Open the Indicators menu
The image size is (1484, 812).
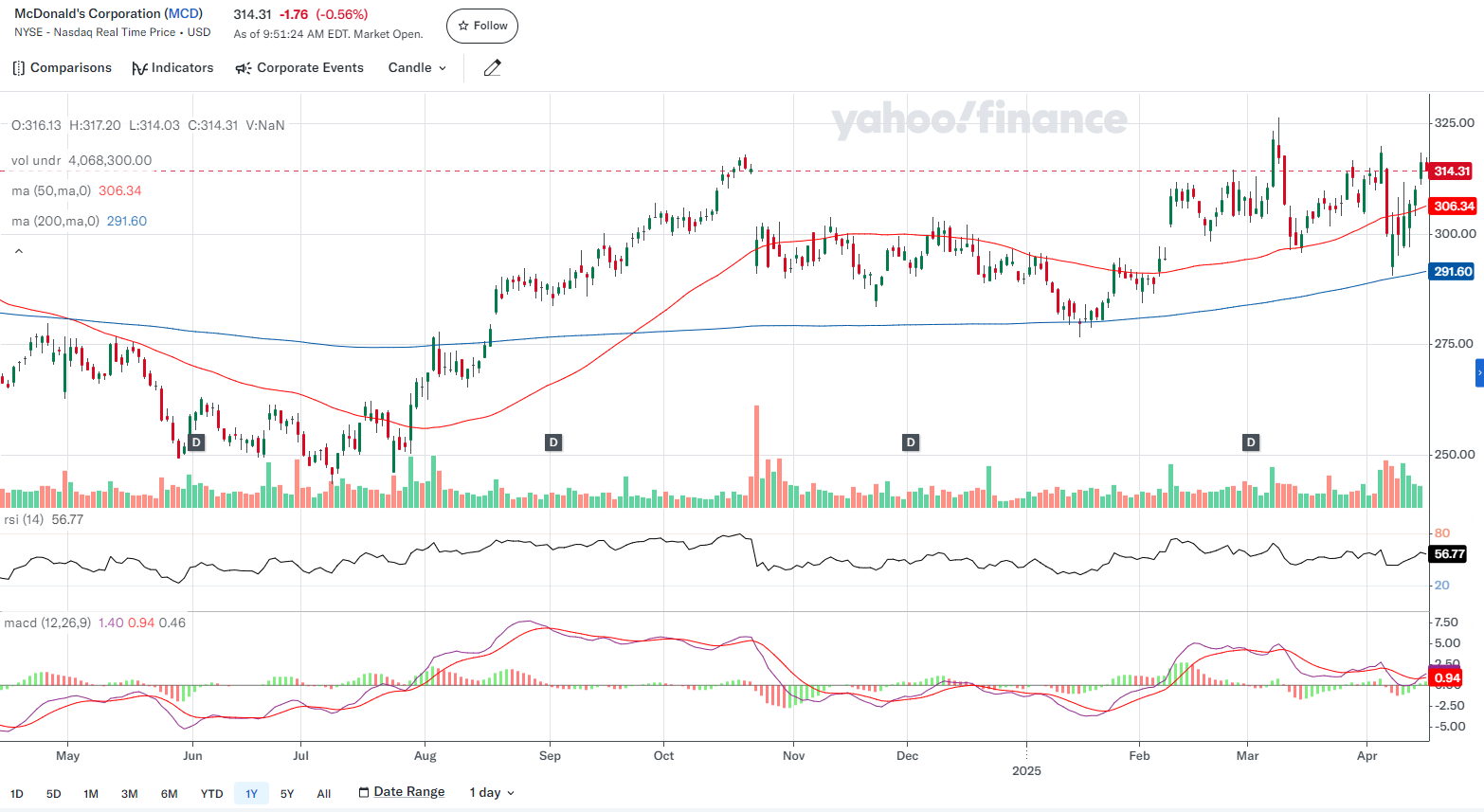tap(172, 68)
